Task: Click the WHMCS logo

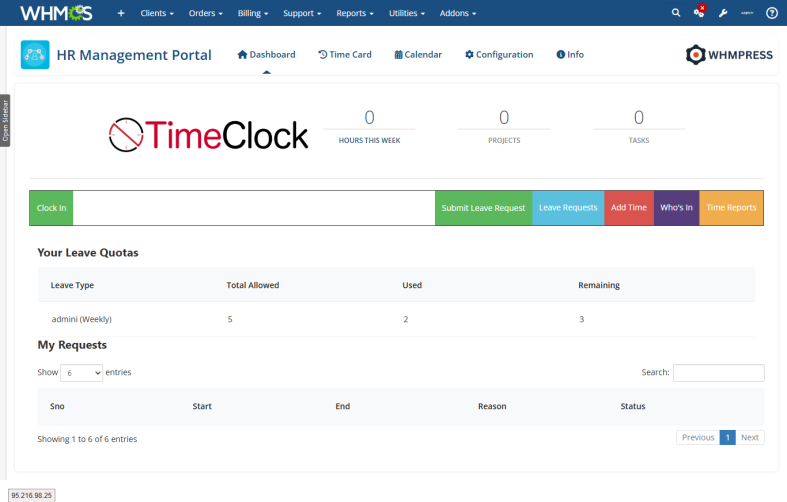Action: 56,13
